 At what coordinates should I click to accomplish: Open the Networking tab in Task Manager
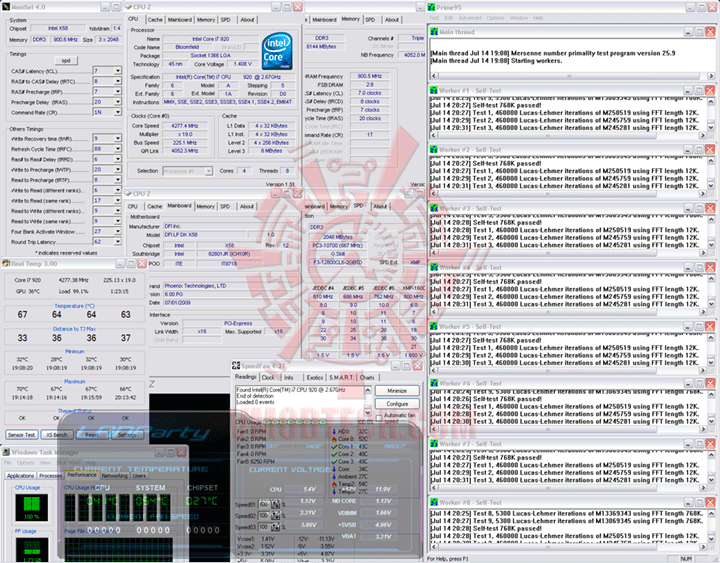point(114,476)
